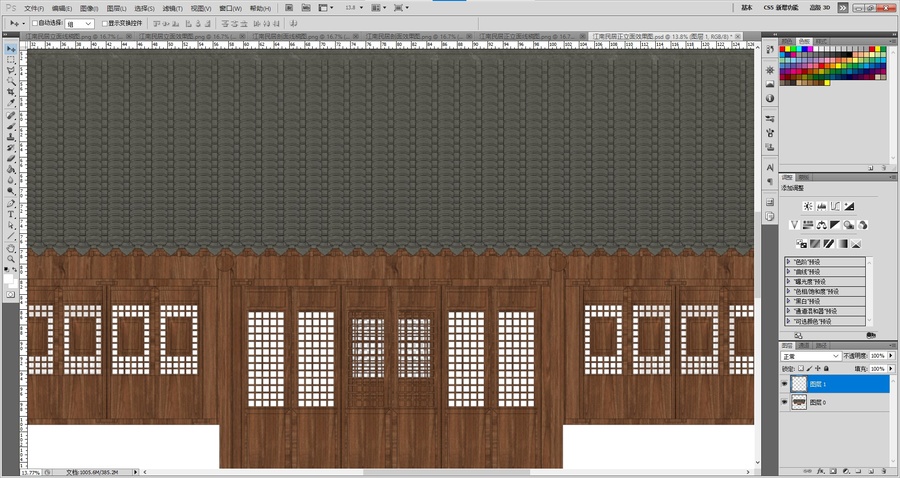Create a new layer via bottom icon
This screenshot has height=478, width=900.
click(871, 471)
